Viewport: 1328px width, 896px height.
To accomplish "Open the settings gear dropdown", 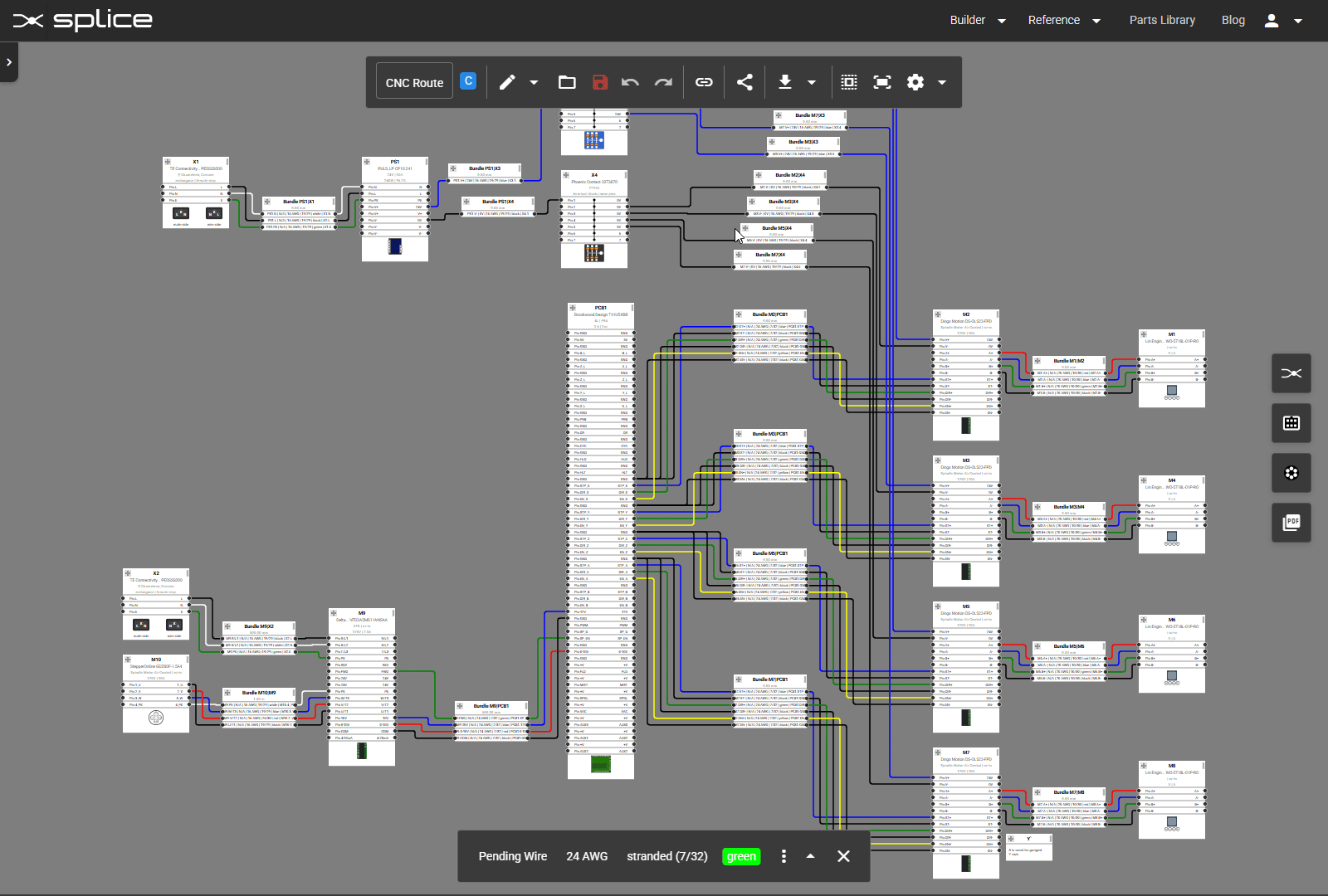I will point(942,82).
